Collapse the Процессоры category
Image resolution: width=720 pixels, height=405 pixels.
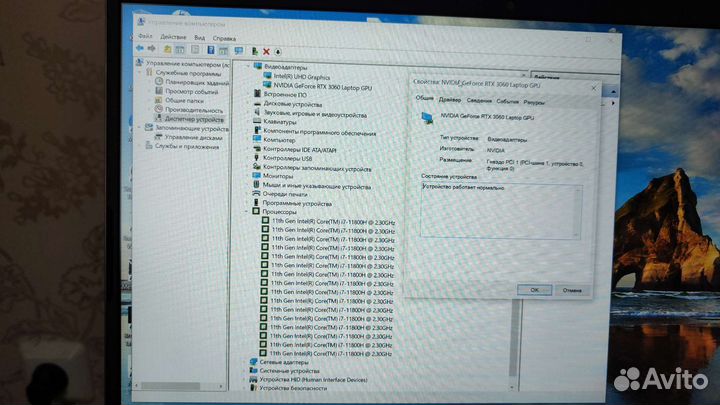pyautogui.click(x=246, y=211)
